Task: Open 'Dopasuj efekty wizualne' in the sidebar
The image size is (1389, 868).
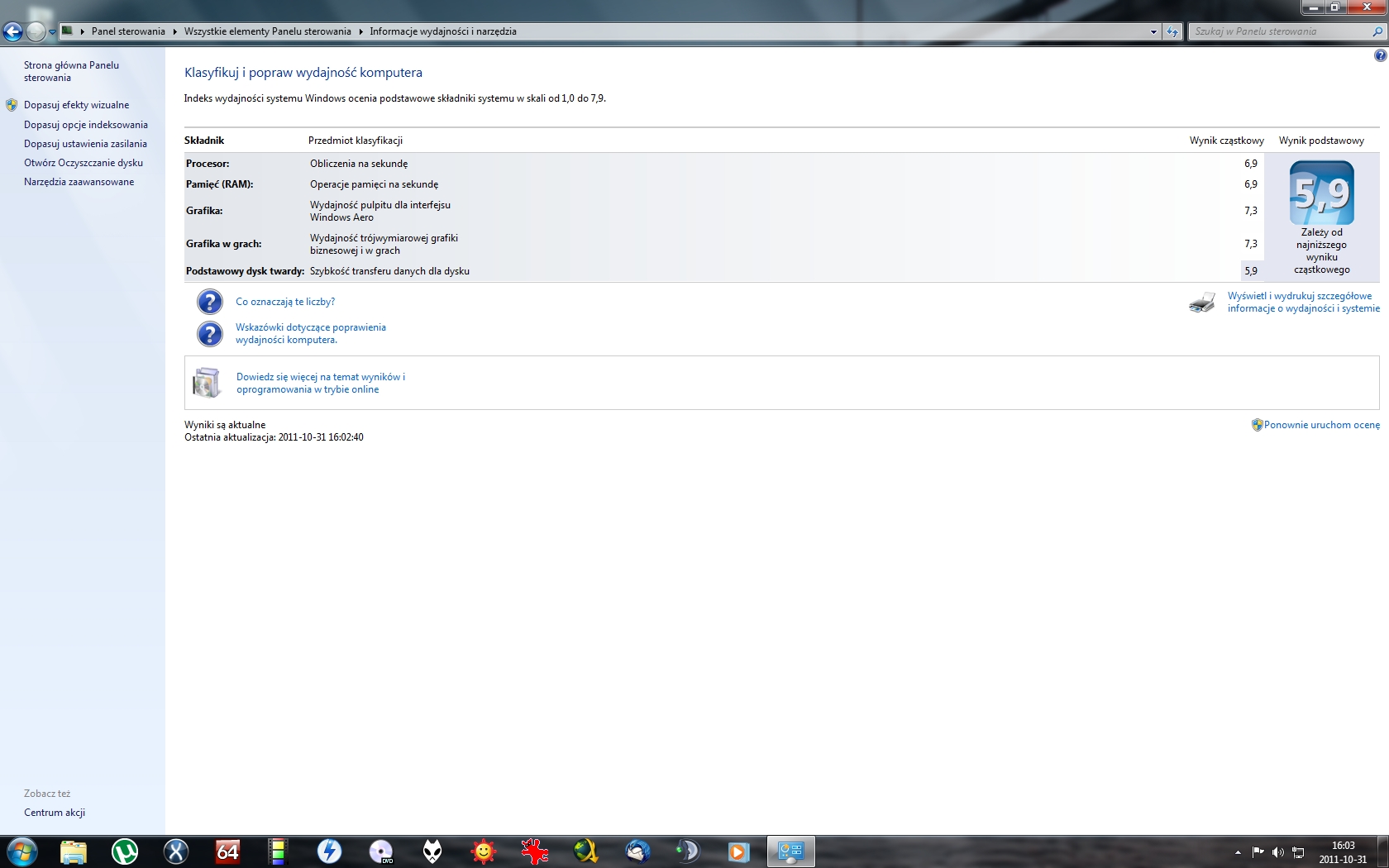Action: [x=76, y=105]
